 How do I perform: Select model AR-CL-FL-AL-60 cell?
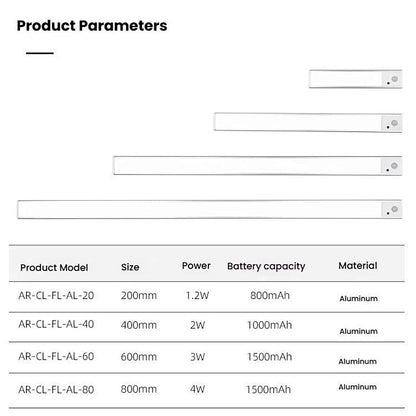pos(56,356)
